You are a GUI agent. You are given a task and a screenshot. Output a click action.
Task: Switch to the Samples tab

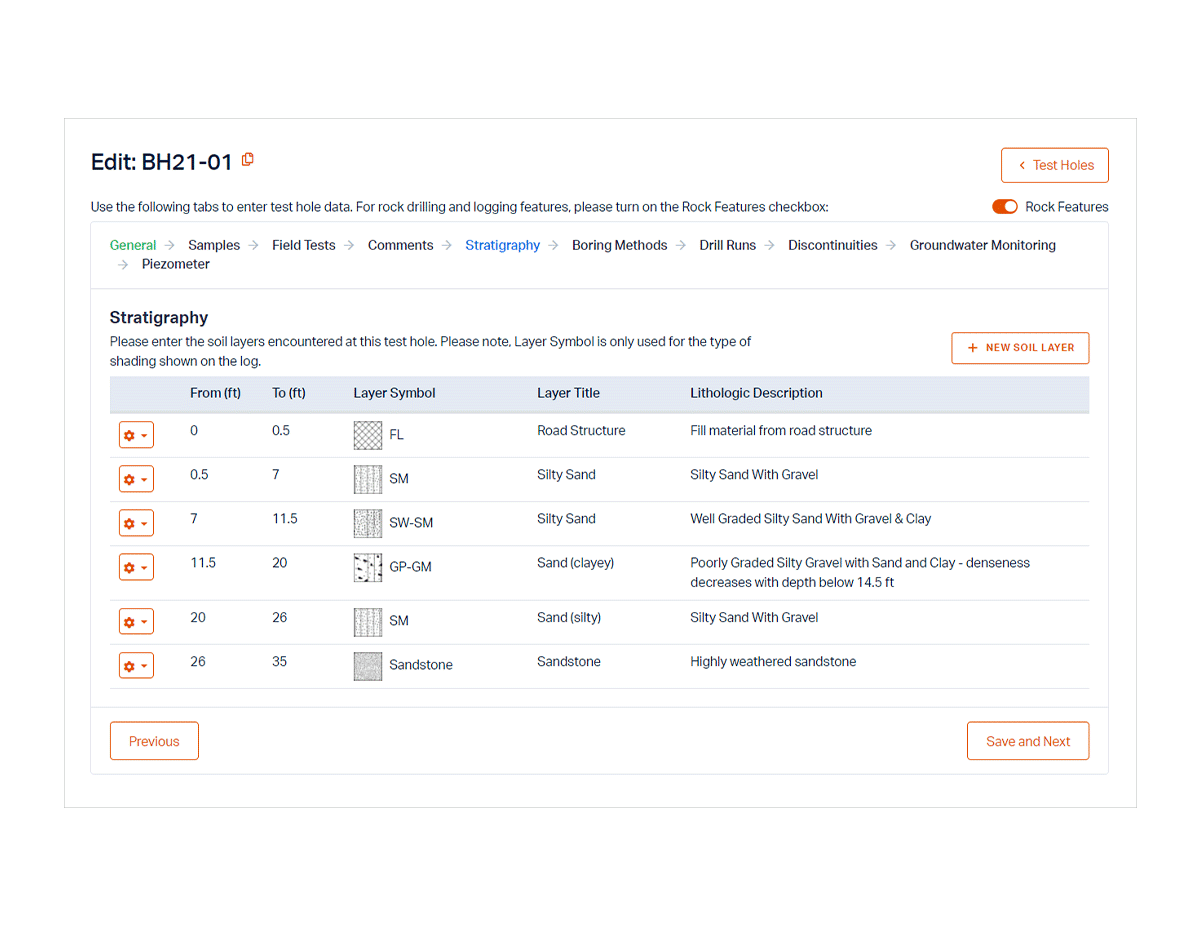[214, 245]
